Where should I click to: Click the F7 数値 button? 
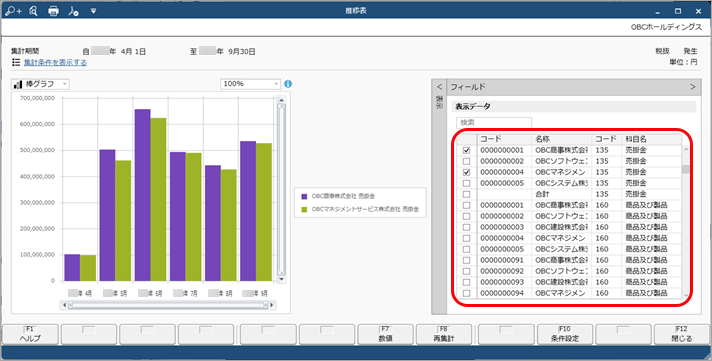385,334
